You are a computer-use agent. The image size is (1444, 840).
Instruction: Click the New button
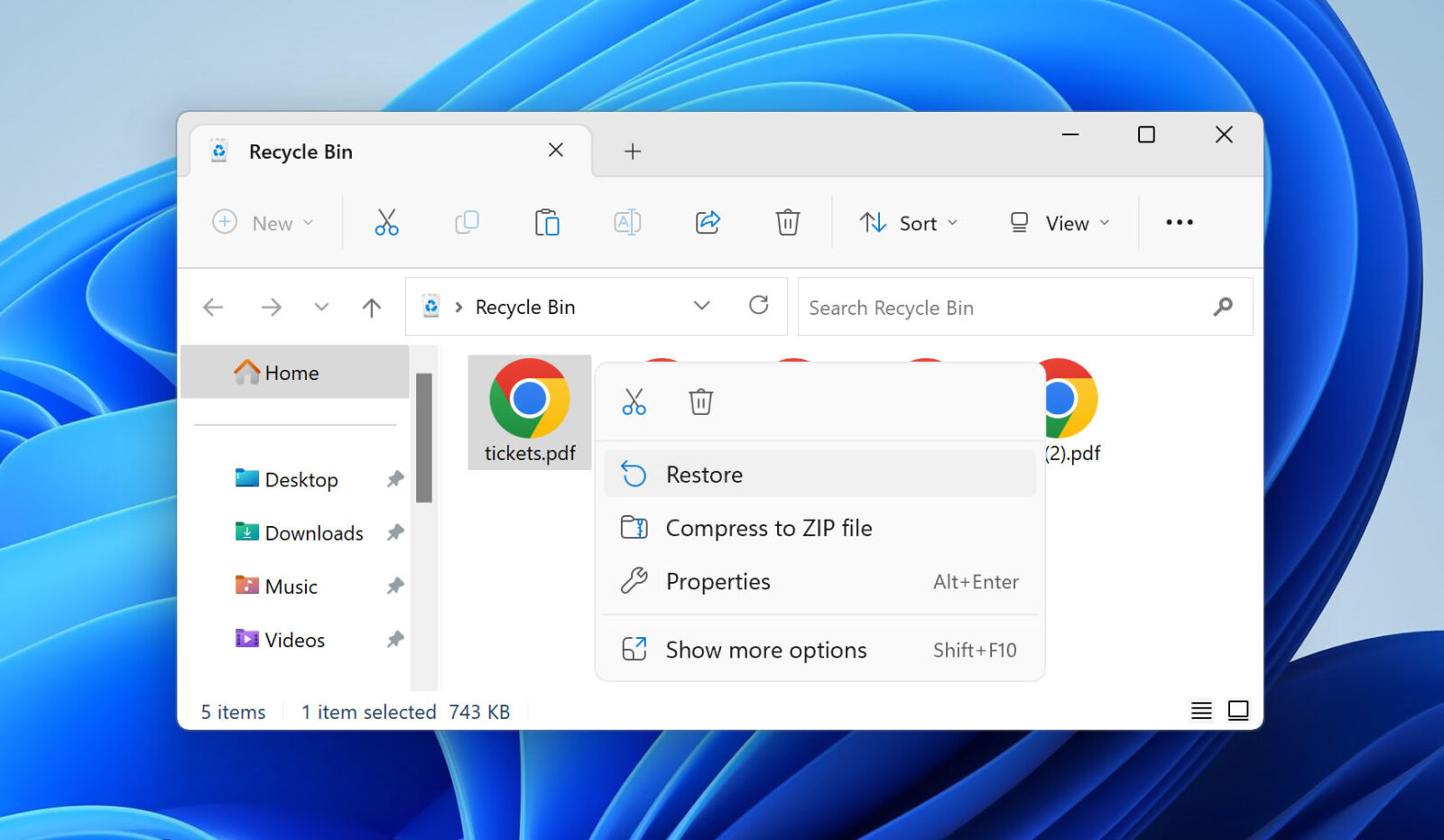click(264, 222)
